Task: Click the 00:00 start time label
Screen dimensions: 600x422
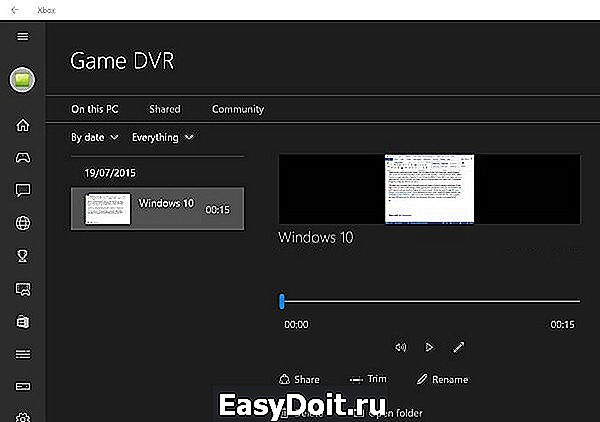Action: (296, 324)
